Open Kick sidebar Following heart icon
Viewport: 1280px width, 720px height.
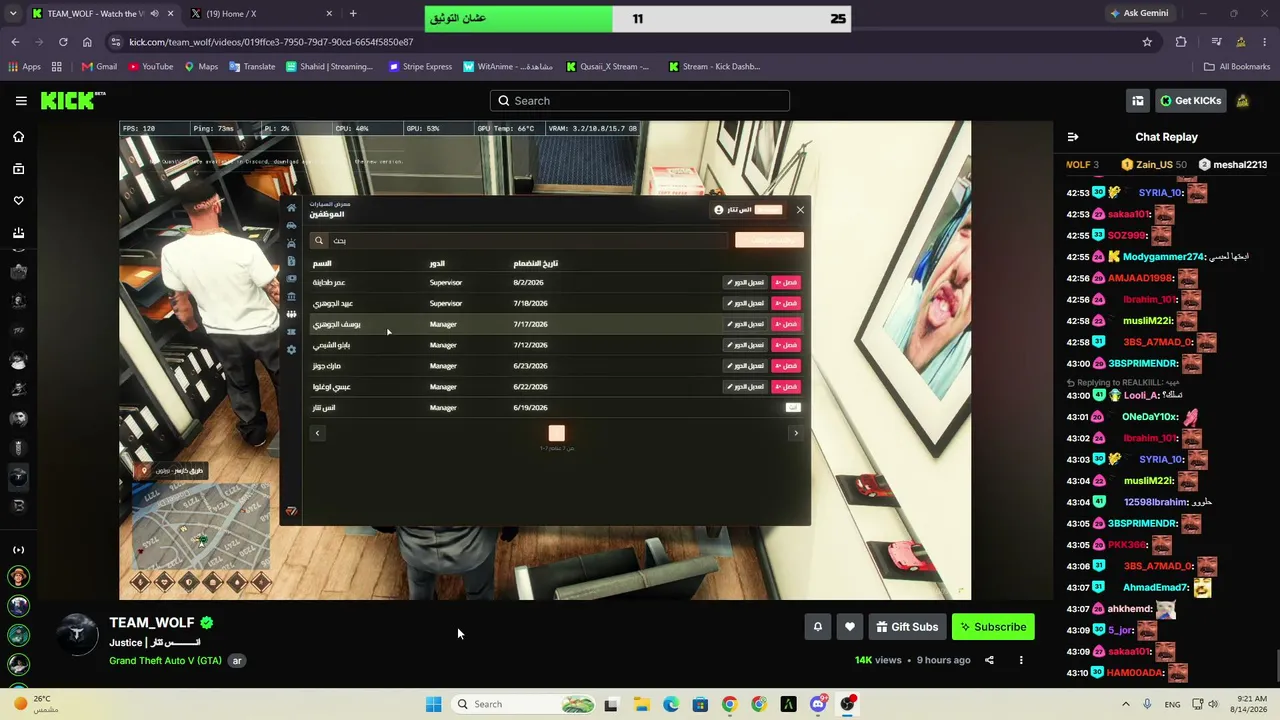18,201
